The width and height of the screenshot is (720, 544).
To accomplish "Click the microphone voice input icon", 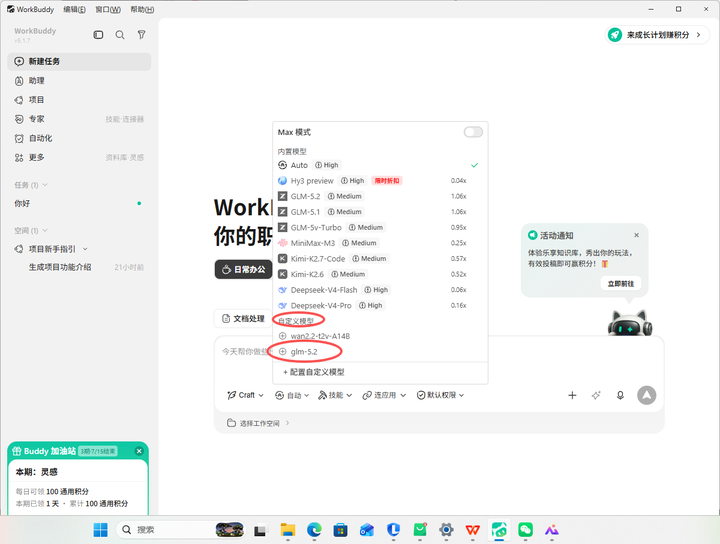I will pos(620,395).
